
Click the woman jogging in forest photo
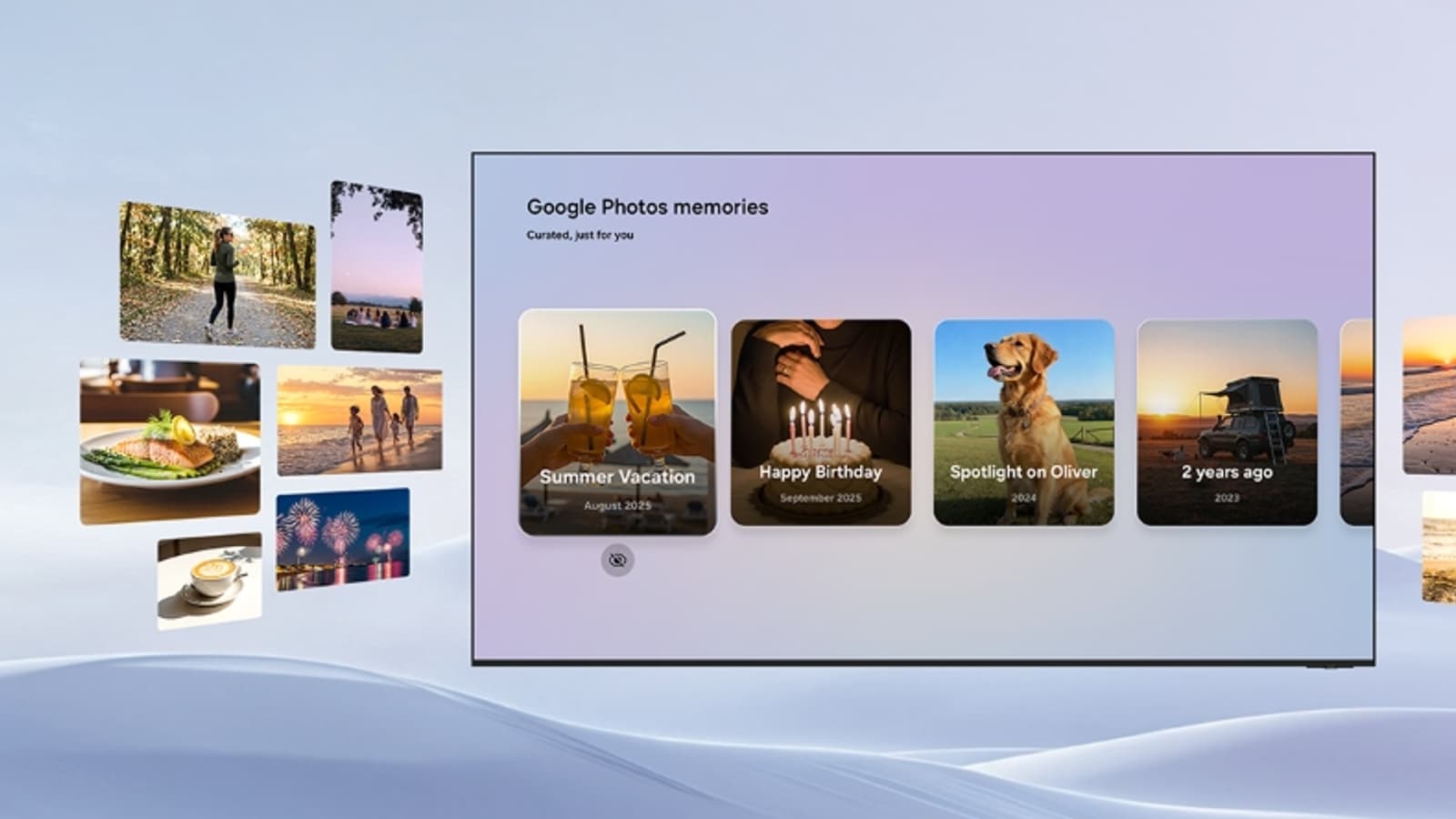[217, 275]
